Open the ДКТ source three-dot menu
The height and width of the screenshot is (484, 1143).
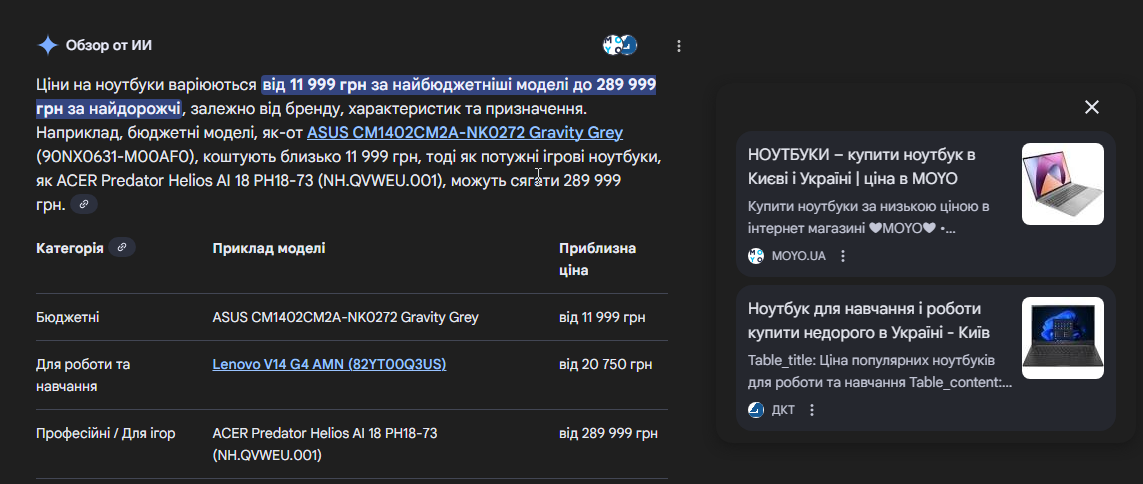[812, 410]
